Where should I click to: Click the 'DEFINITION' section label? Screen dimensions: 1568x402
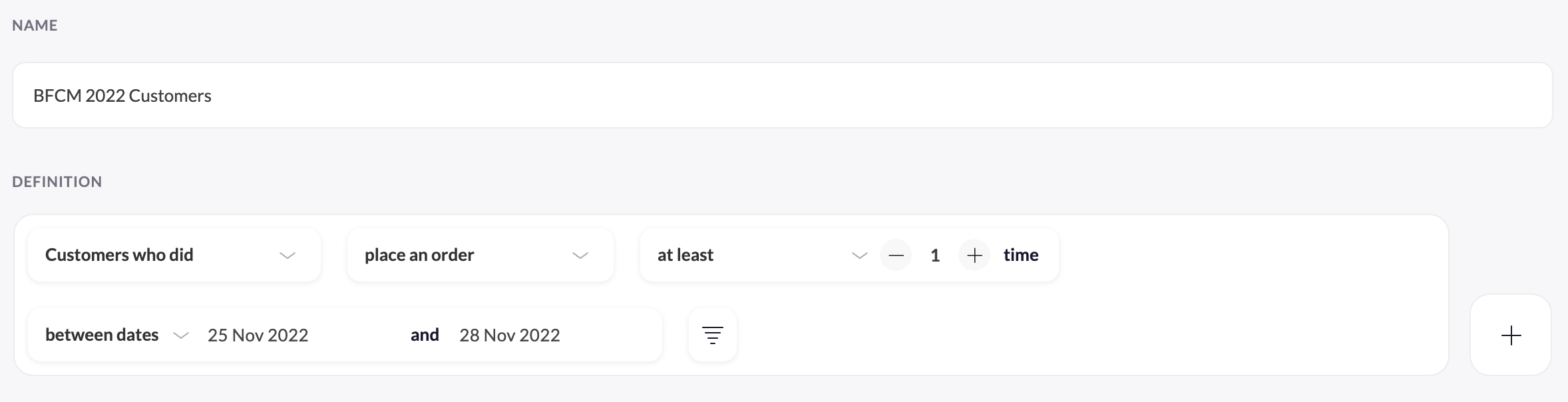coord(57,182)
